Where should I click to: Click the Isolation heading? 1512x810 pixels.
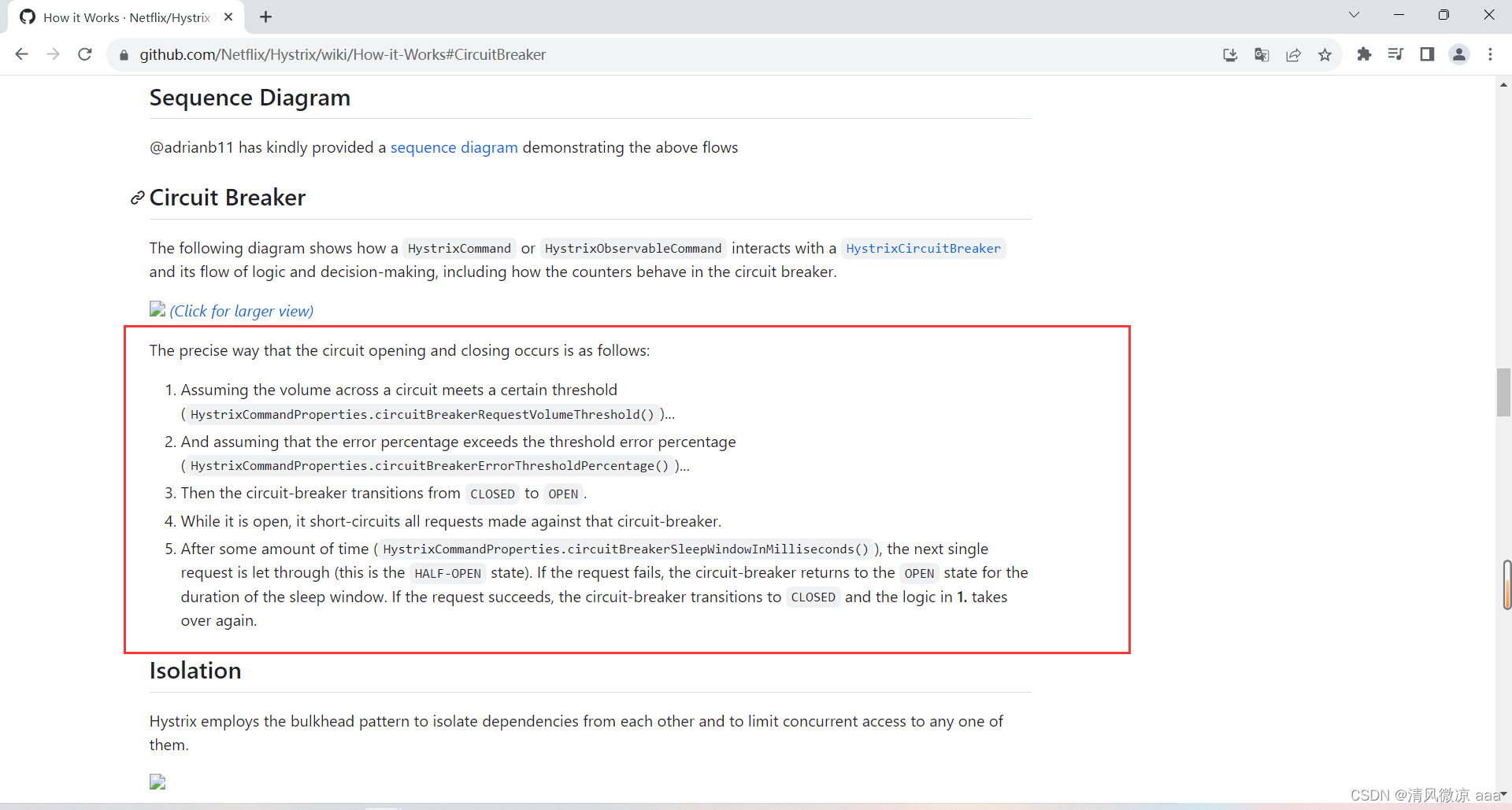[x=195, y=671]
